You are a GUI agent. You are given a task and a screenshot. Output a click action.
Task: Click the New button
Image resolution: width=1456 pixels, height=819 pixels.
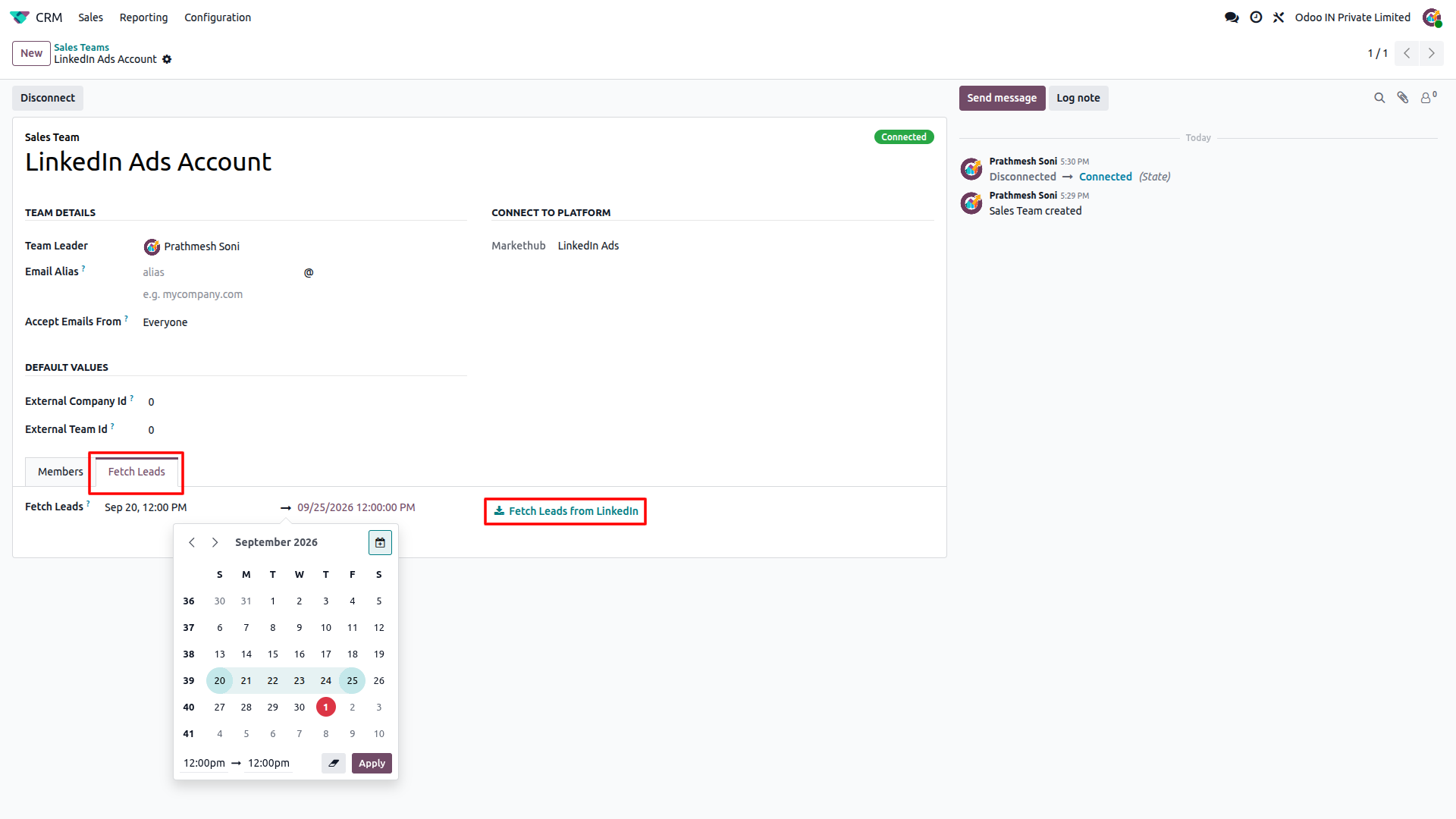[31, 53]
